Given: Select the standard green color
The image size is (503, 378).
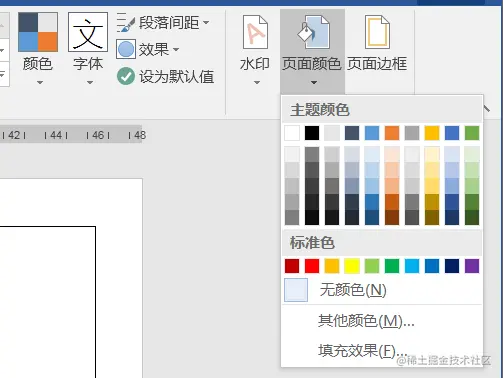Looking at the screenshot, I should pos(392,266).
